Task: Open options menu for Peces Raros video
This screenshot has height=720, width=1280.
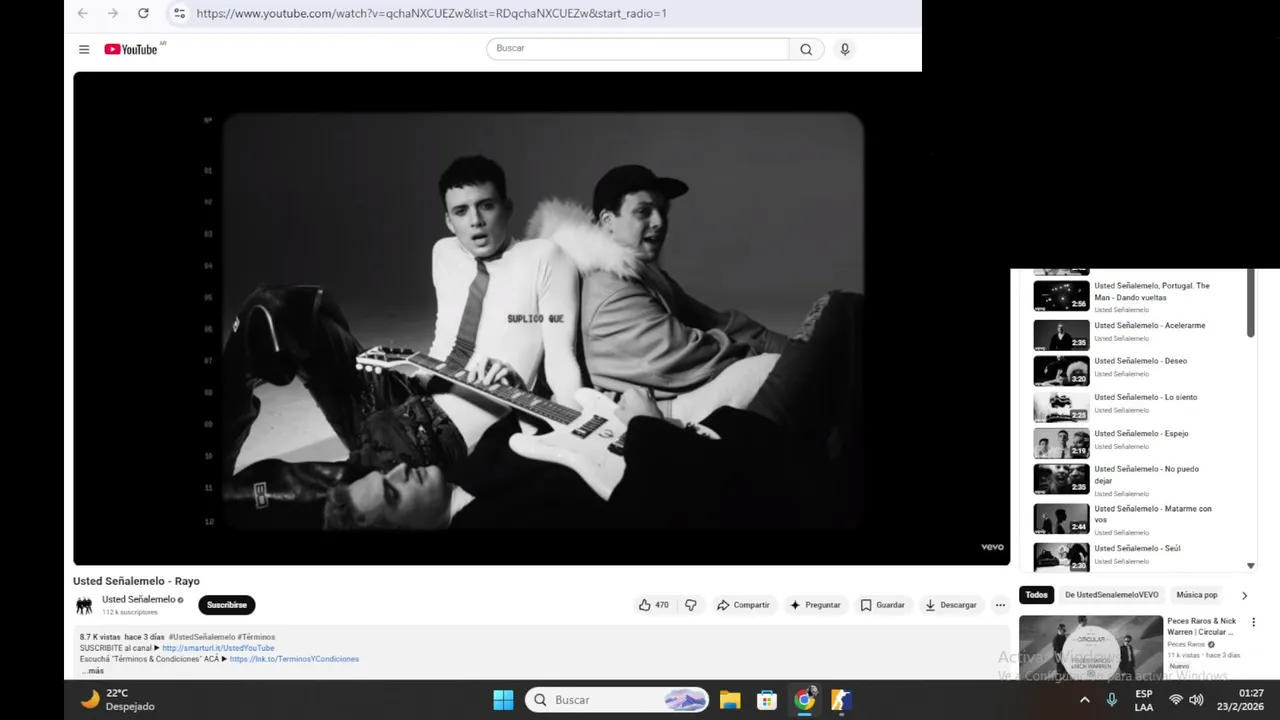Action: pos(1253,622)
